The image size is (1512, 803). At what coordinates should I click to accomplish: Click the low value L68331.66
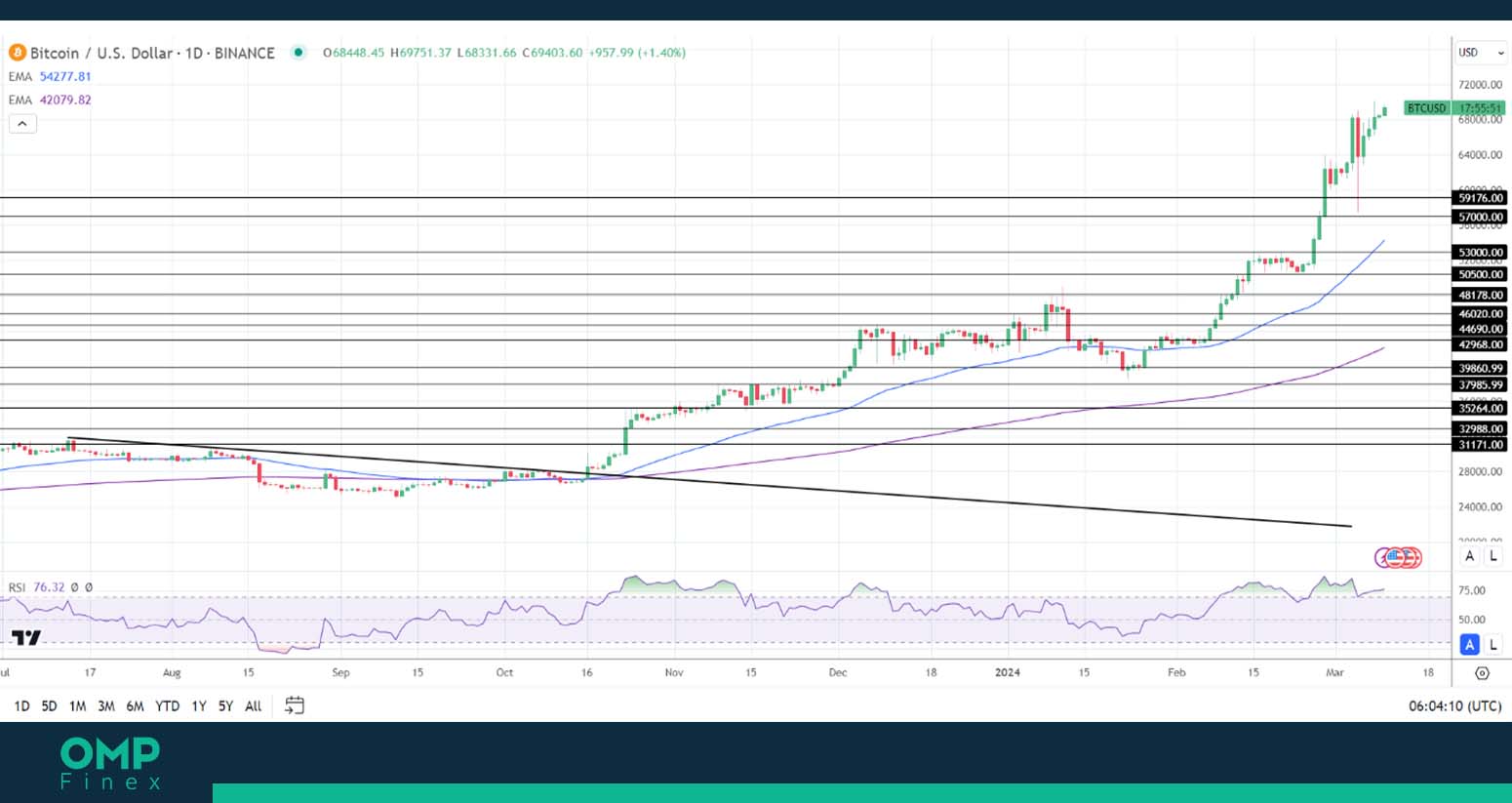click(486, 53)
